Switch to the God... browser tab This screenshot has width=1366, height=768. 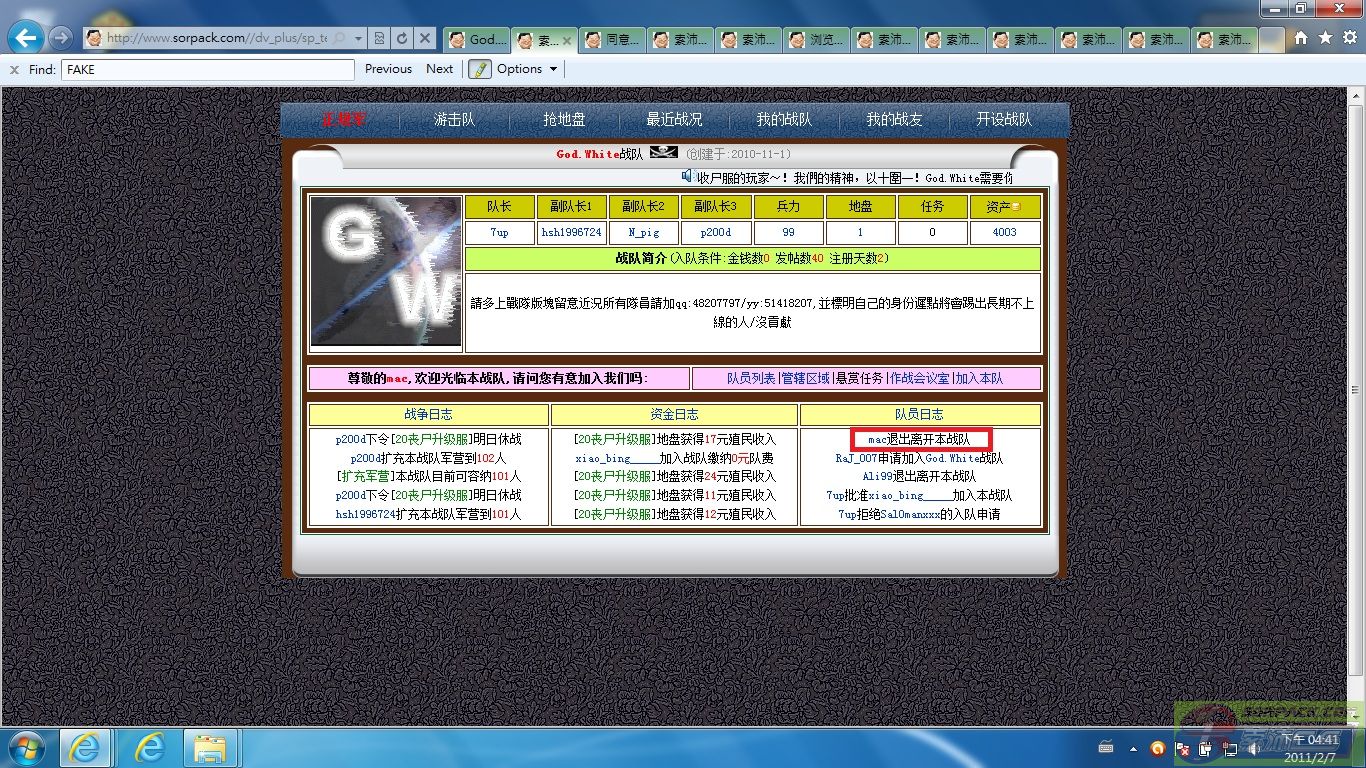(476, 40)
